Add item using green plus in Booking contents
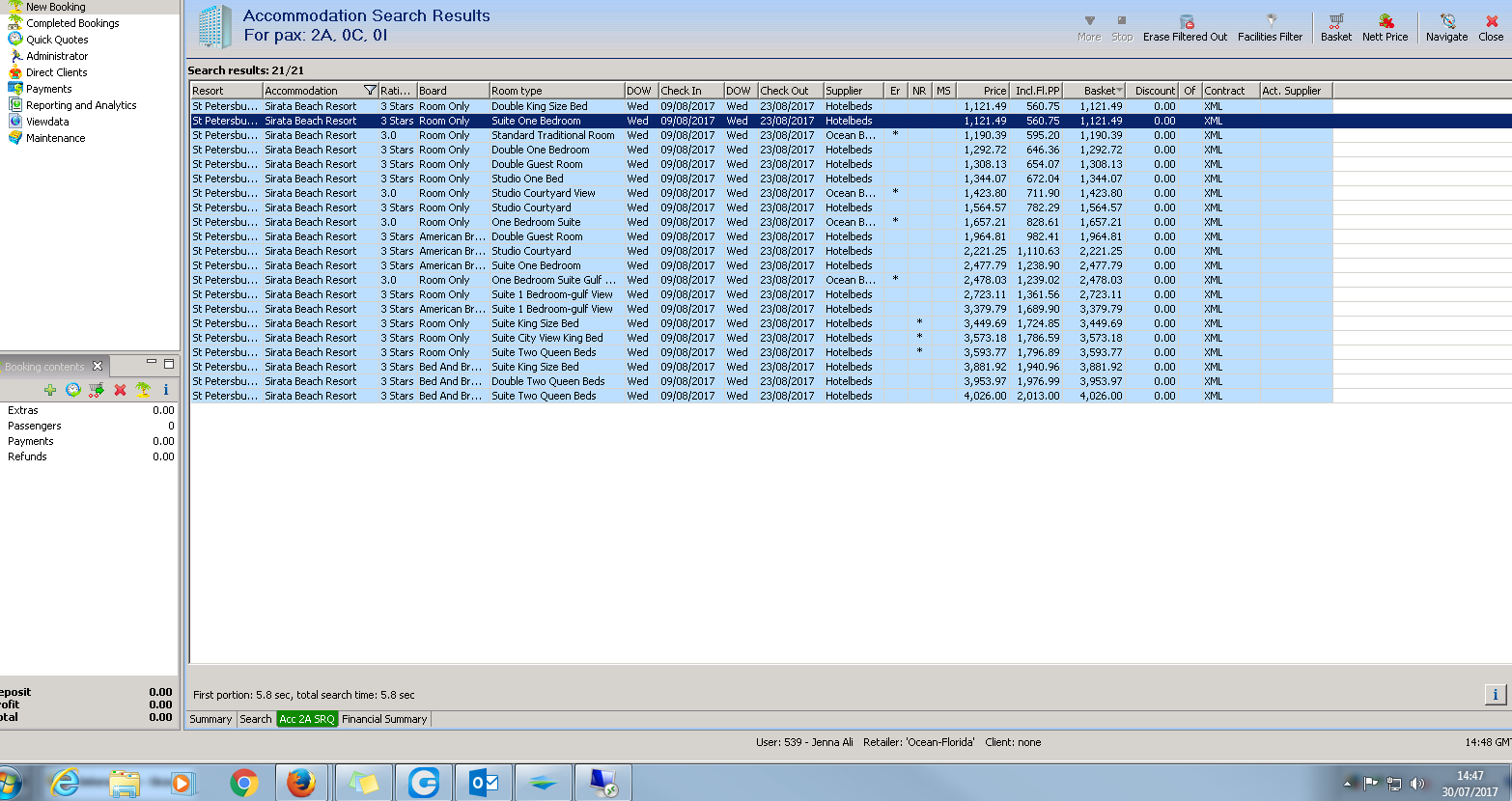 [x=50, y=390]
